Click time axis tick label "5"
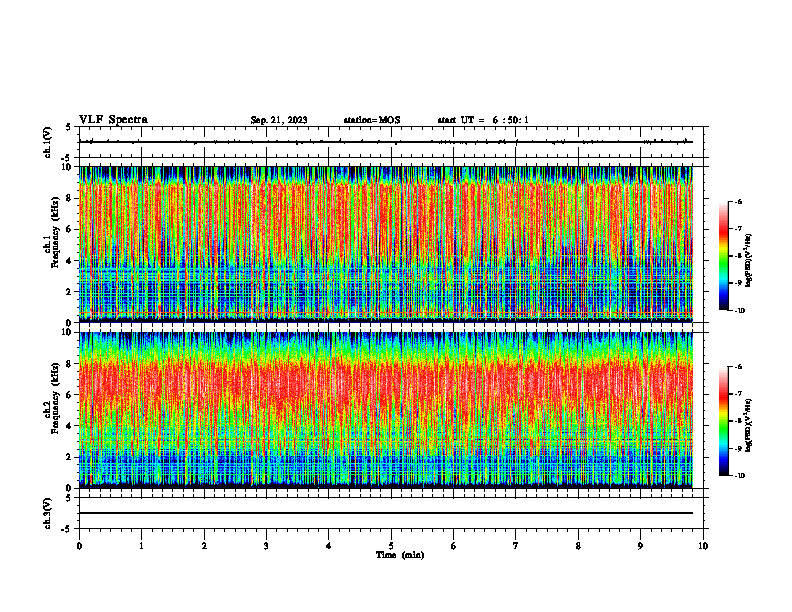The image size is (792, 612). pyautogui.click(x=391, y=546)
